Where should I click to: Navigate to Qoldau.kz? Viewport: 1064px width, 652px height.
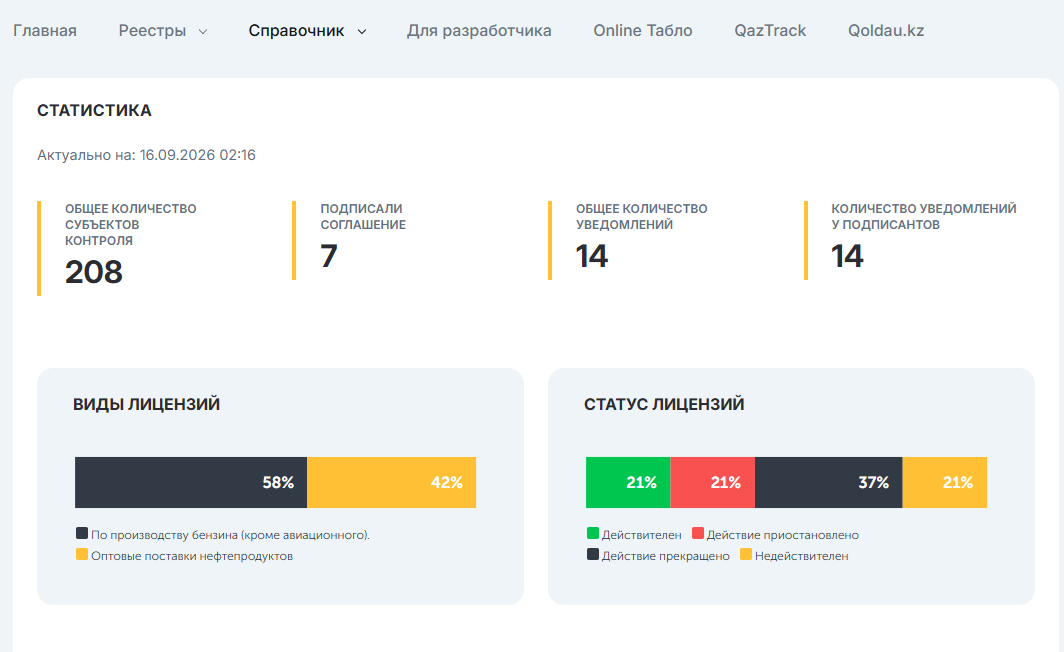tap(886, 31)
